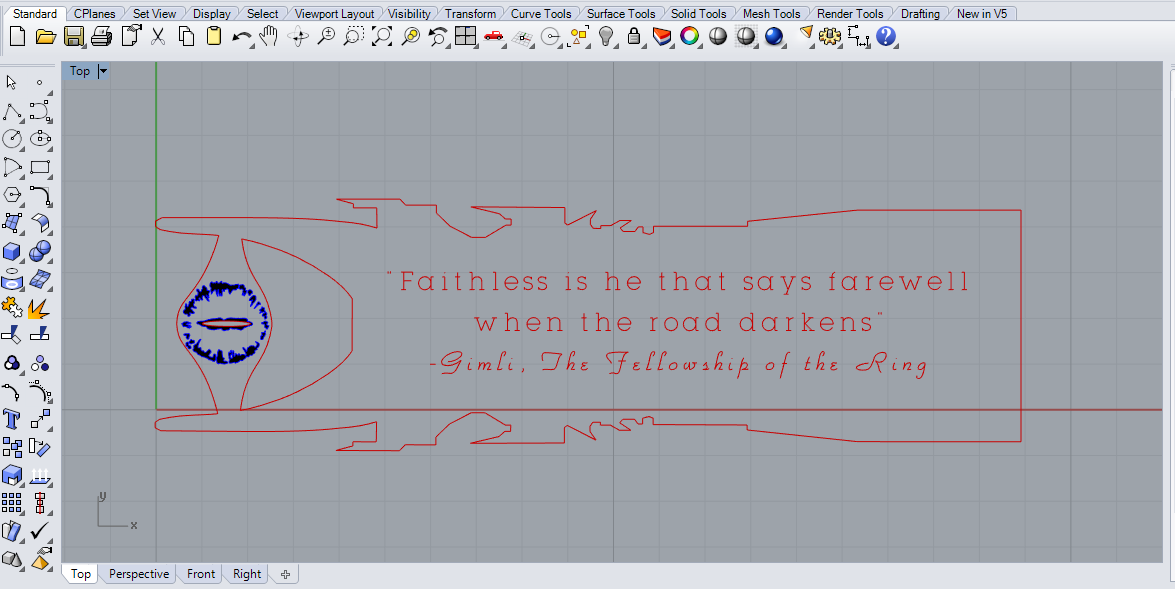Screen dimensions: 1175x589
Task: Choose the Polyline tool in sidebar
Action: point(12,112)
